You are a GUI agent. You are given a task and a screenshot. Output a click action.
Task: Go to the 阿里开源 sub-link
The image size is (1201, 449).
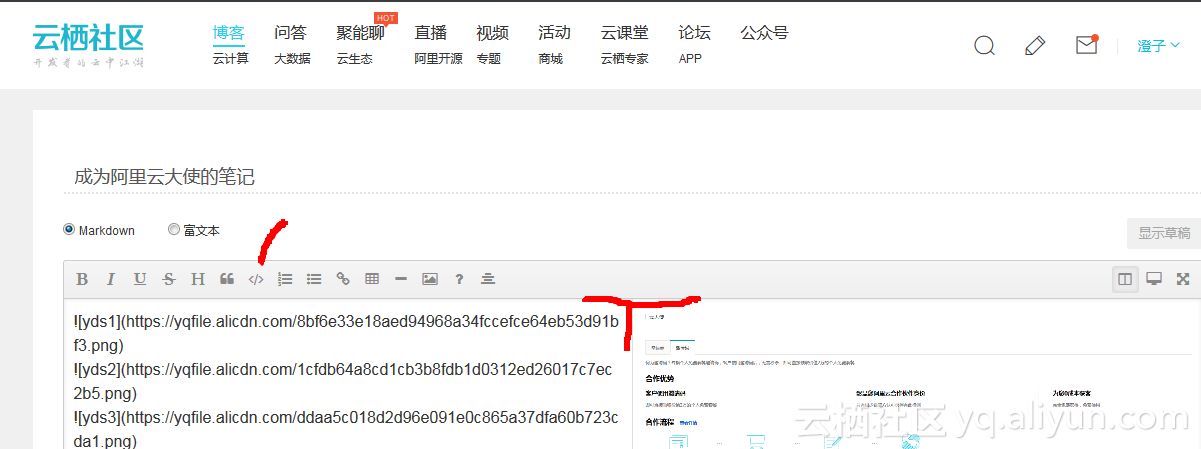point(438,59)
